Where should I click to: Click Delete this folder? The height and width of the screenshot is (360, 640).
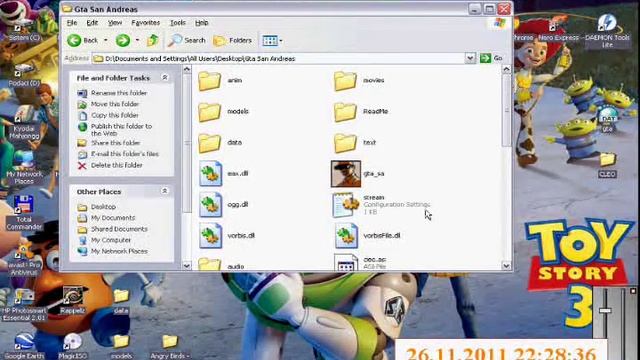[x=117, y=165]
